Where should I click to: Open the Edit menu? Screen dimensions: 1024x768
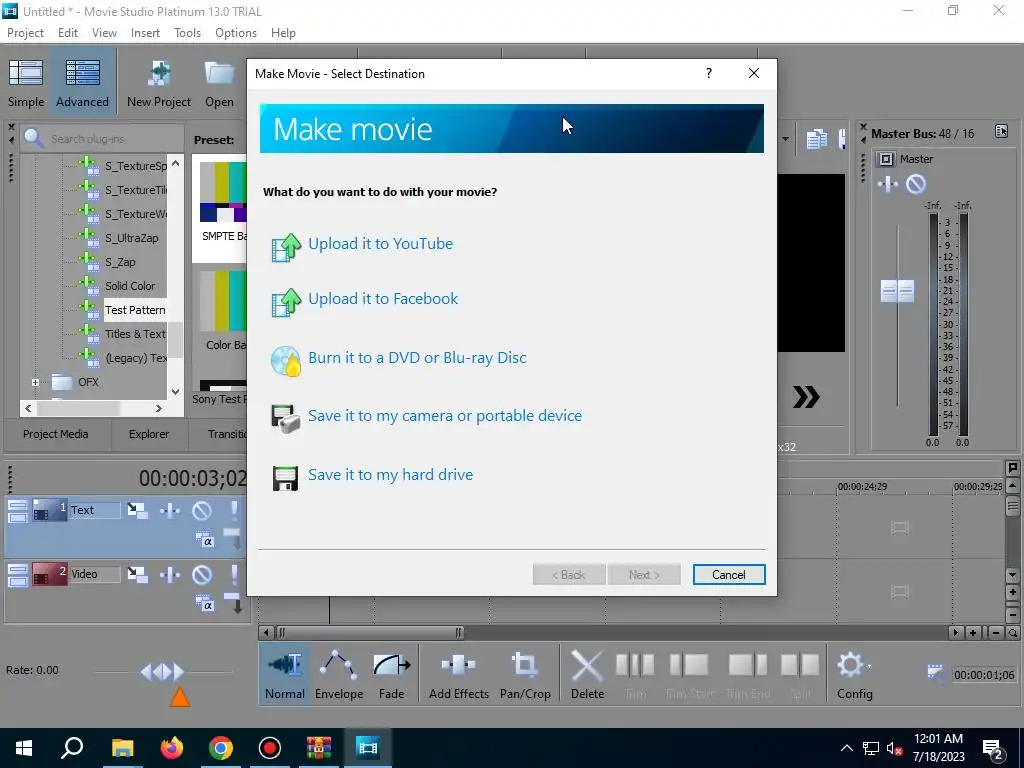[x=68, y=33]
